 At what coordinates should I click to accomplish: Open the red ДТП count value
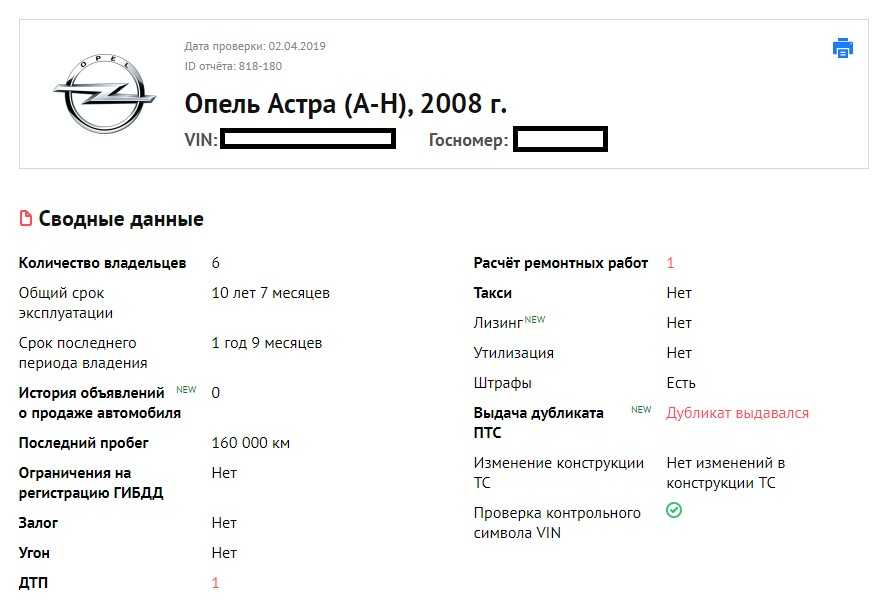tap(215, 583)
